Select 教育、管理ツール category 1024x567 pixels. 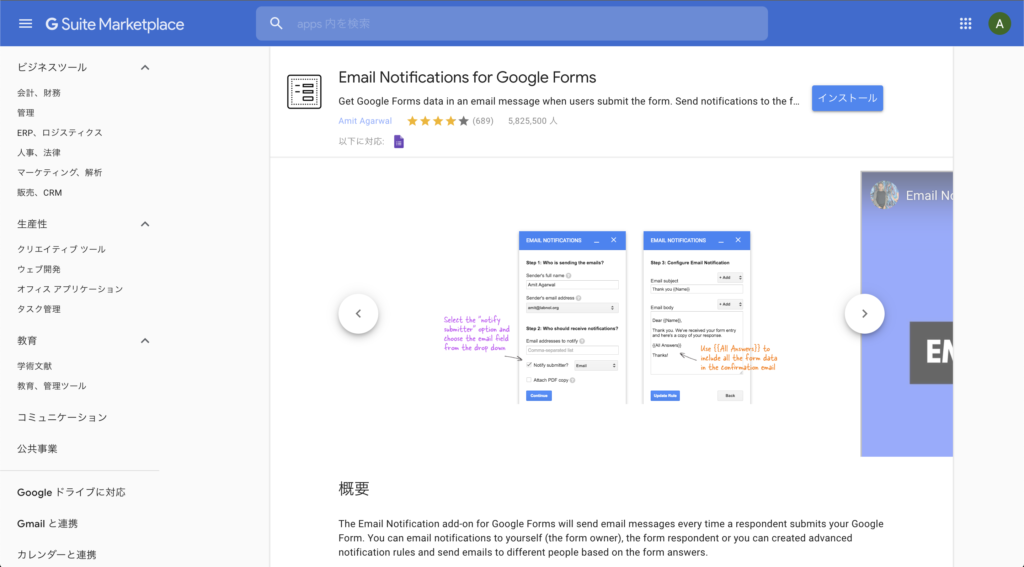(52, 386)
